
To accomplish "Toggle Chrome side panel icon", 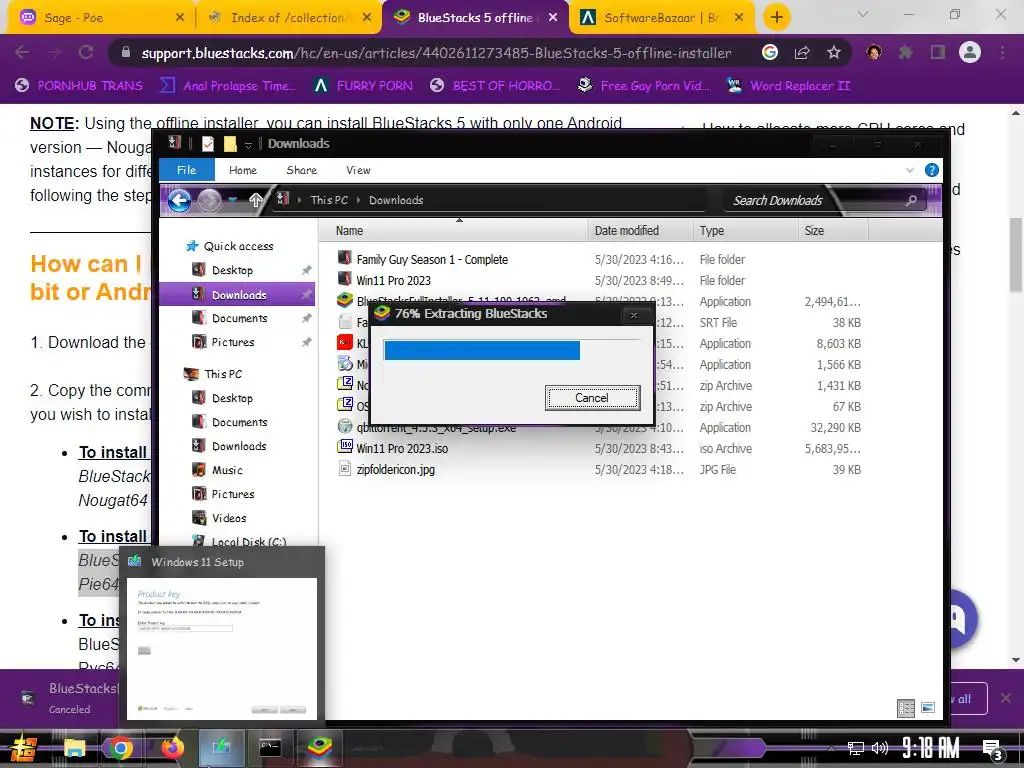I will coord(938,52).
